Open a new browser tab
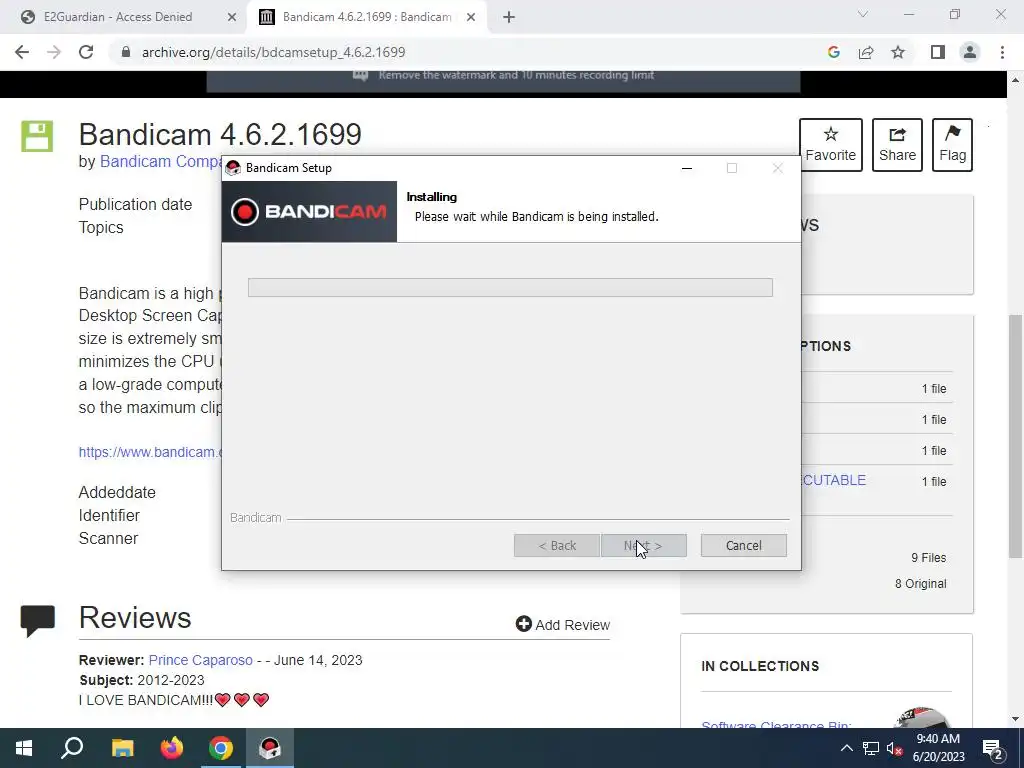 pyautogui.click(x=509, y=17)
